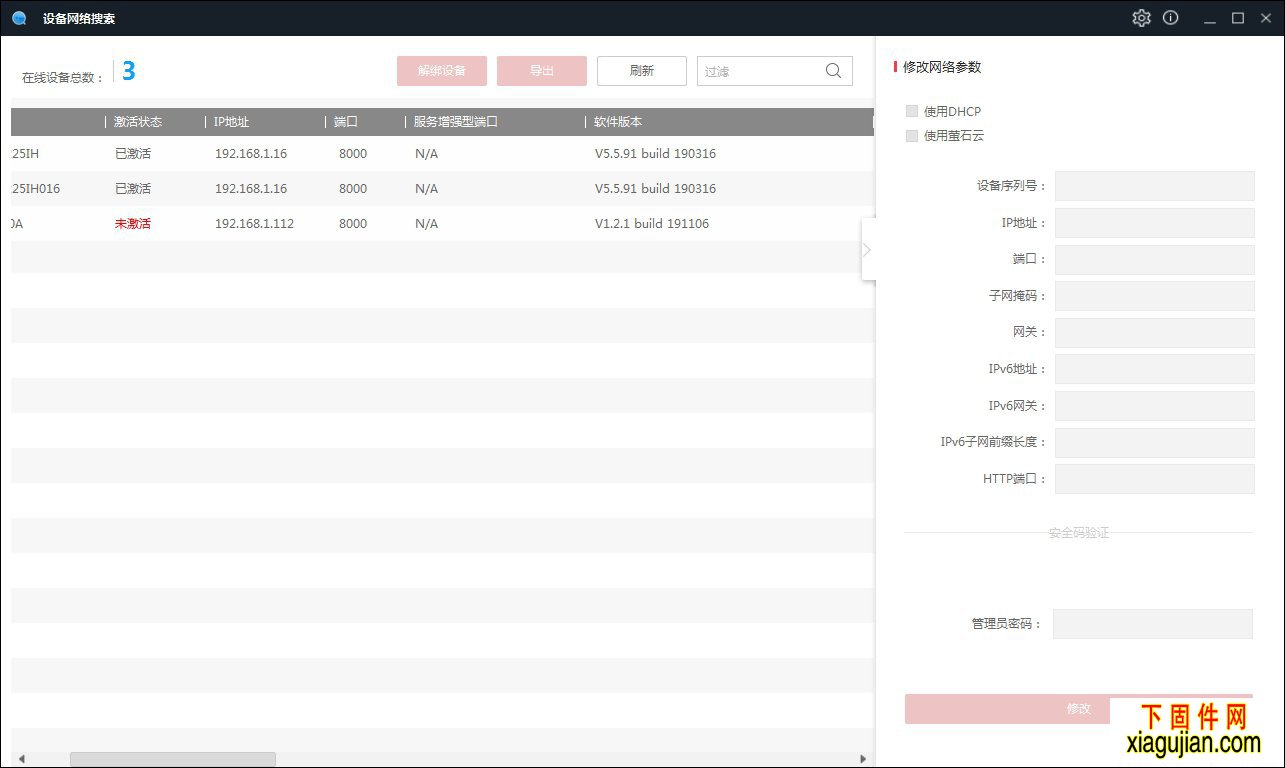Select the row with 192.168.1.112
The width and height of the screenshot is (1285, 768).
[442, 223]
